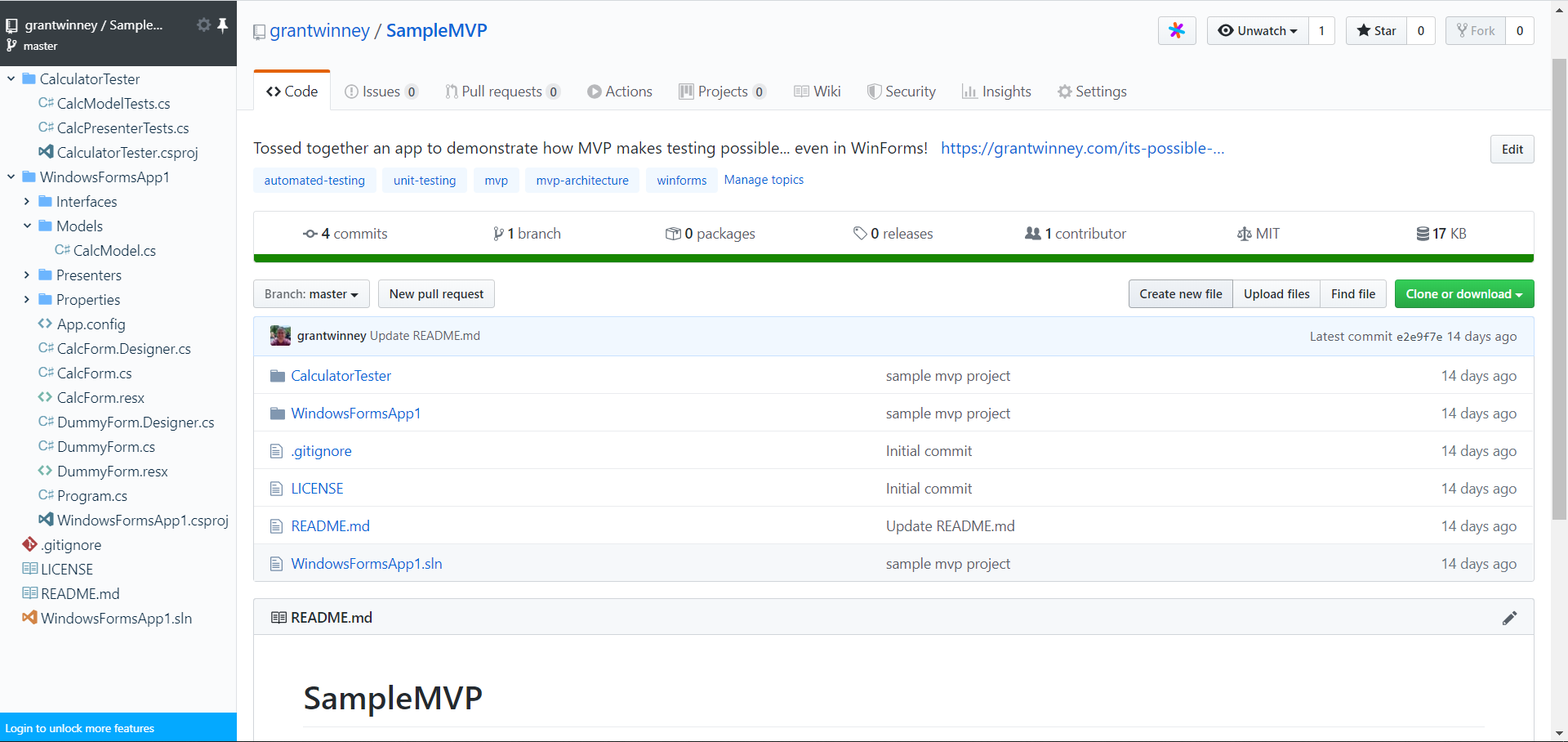The height and width of the screenshot is (742, 1568).
Task: Click the green language bar
Action: [x=893, y=258]
